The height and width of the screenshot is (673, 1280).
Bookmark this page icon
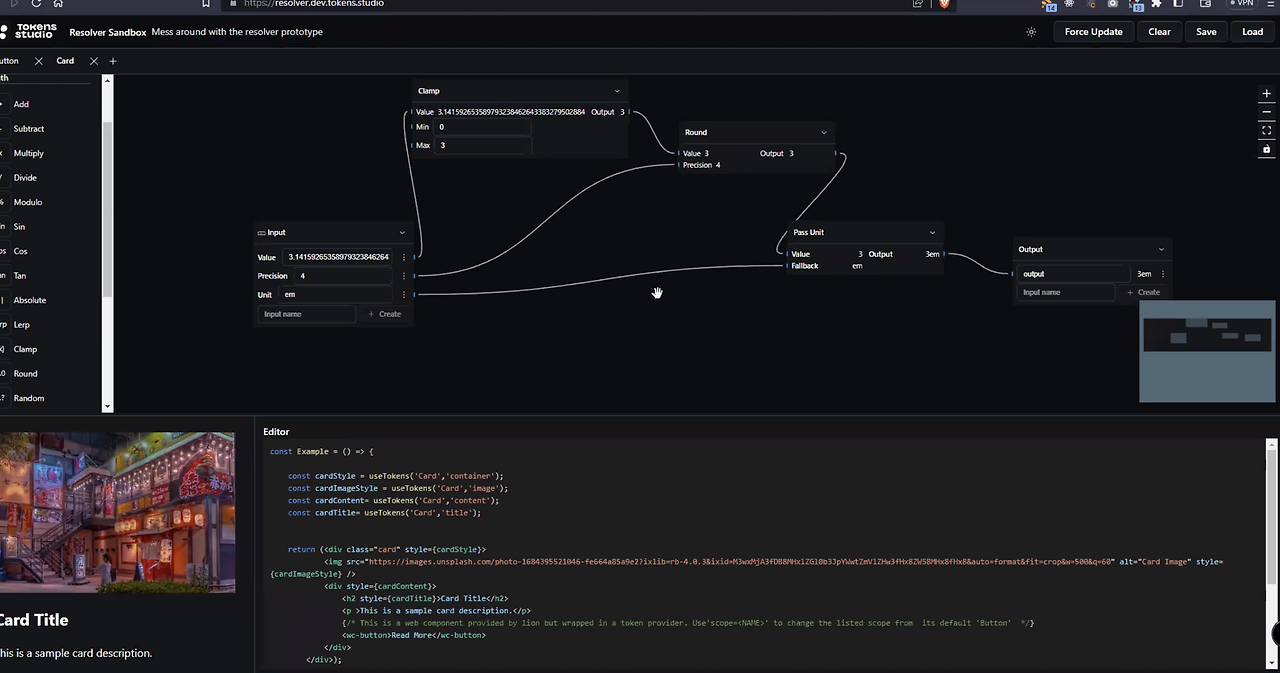click(206, 4)
